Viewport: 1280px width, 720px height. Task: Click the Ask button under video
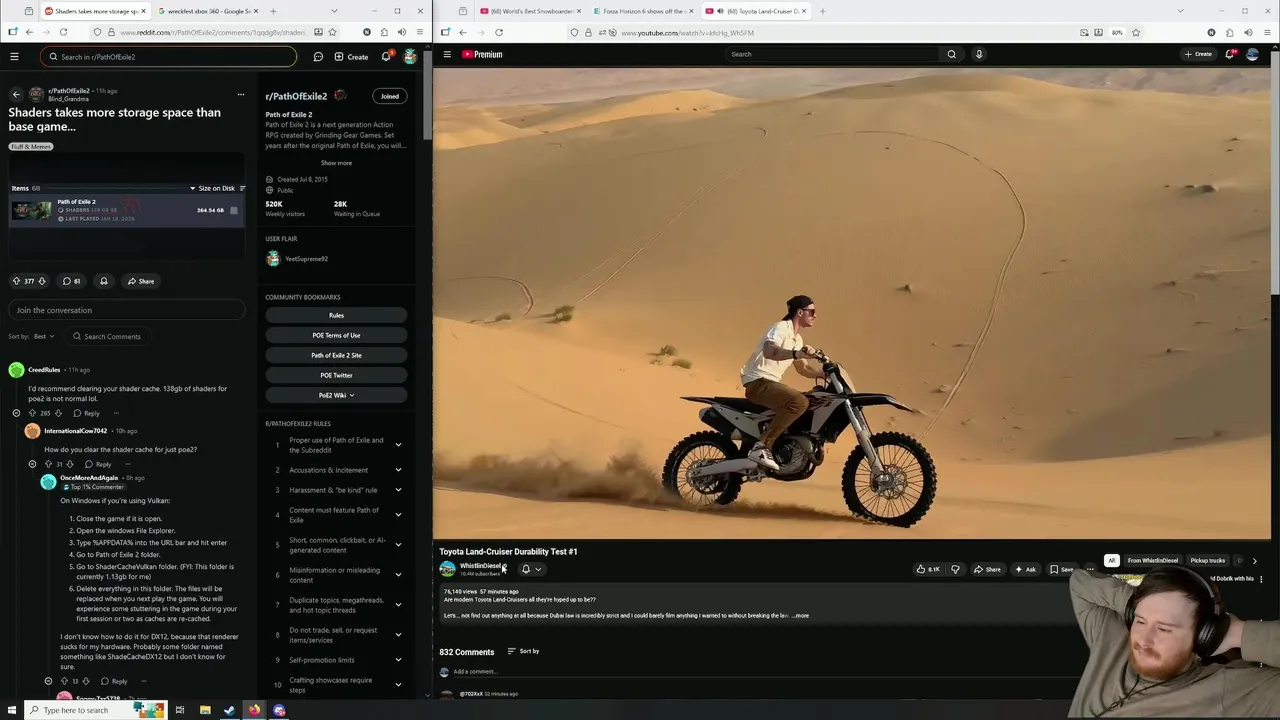(1025, 569)
